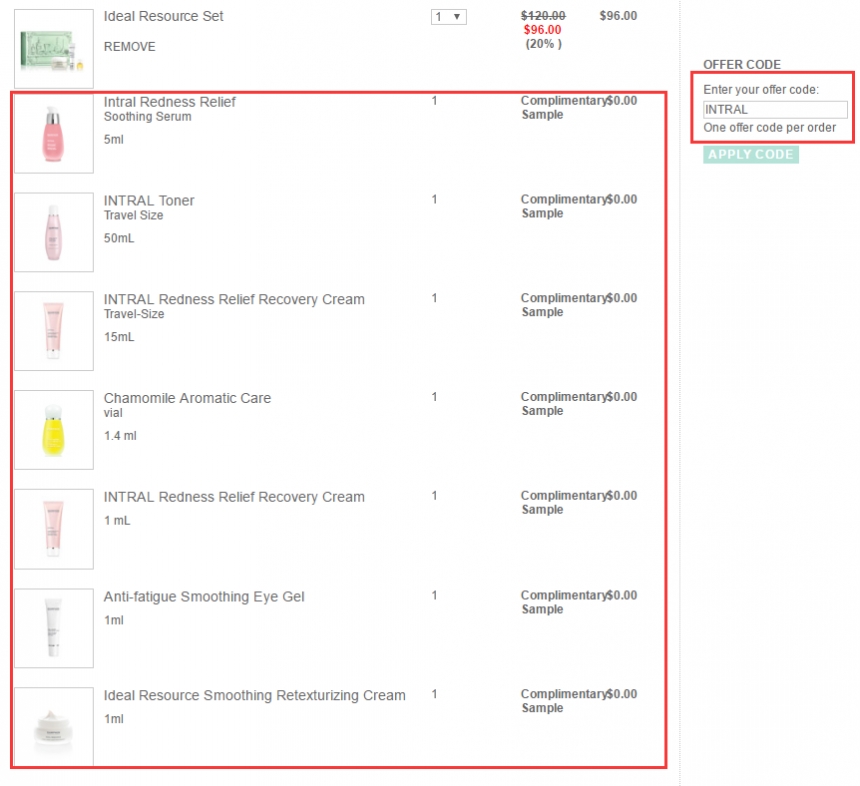Click the Intral Redness Relief product name
The image size is (860, 786).
pos(169,102)
